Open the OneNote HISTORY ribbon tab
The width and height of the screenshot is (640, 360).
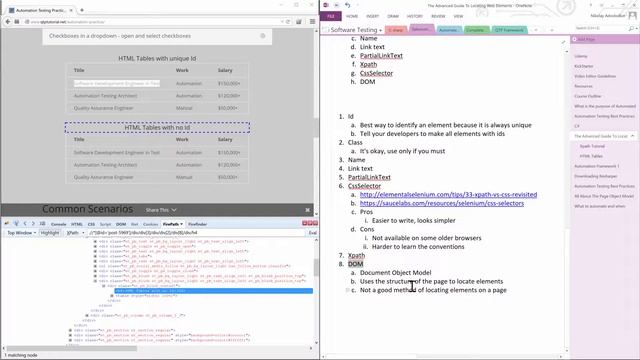415,16
